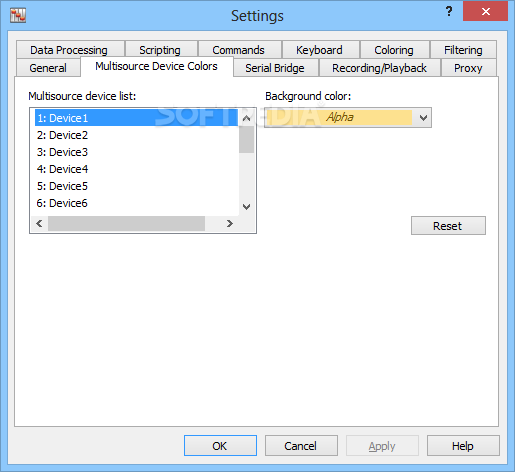Click the vertical scrollbar thumb of device list
The width and height of the screenshot is (515, 472).
(x=247, y=139)
